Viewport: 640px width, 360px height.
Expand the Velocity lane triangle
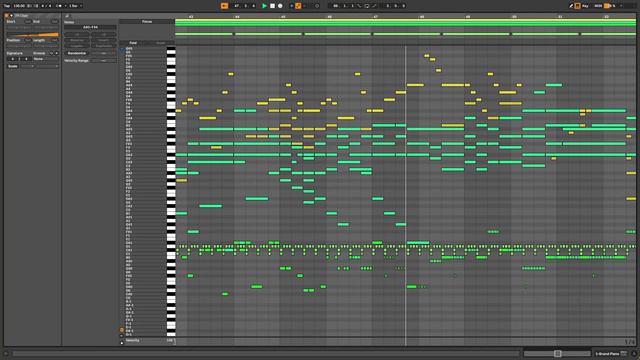(x=122, y=342)
